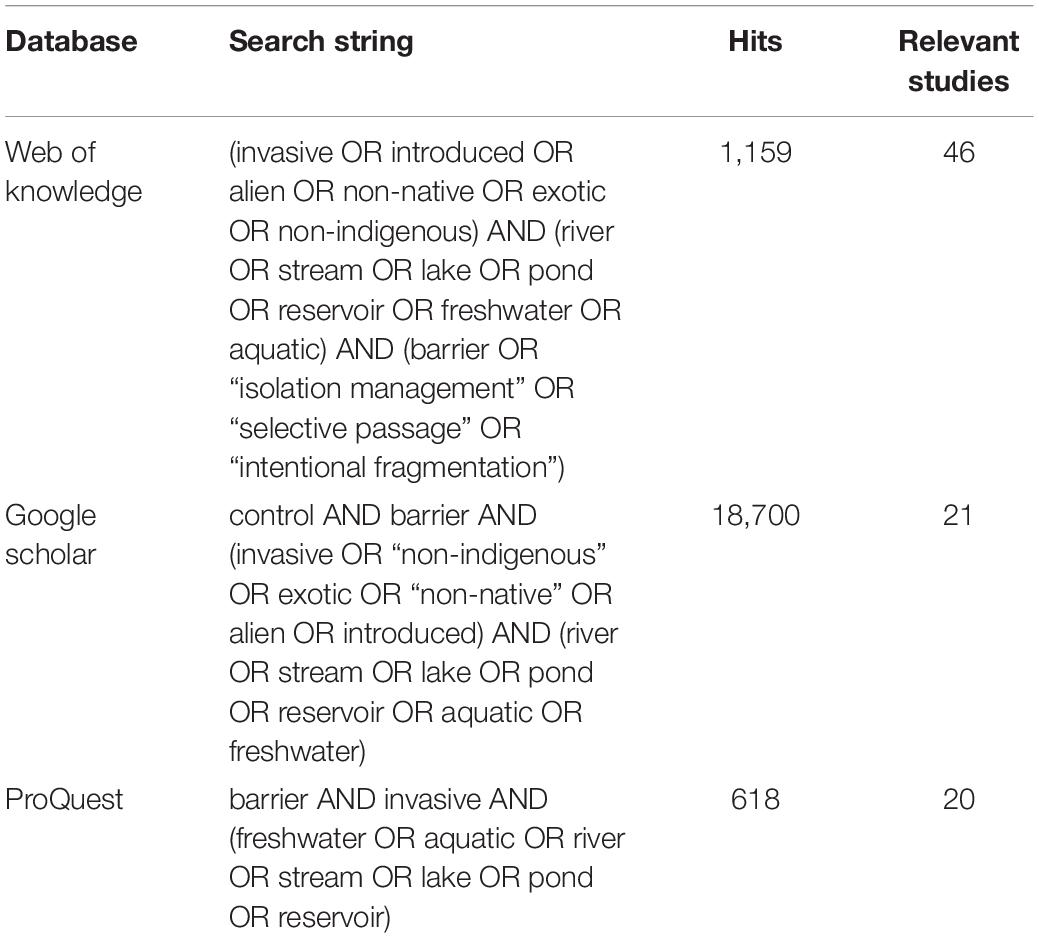The image size is (1039, 938).
Task: Click the 1,159 hits value
Action: (755, 152)
